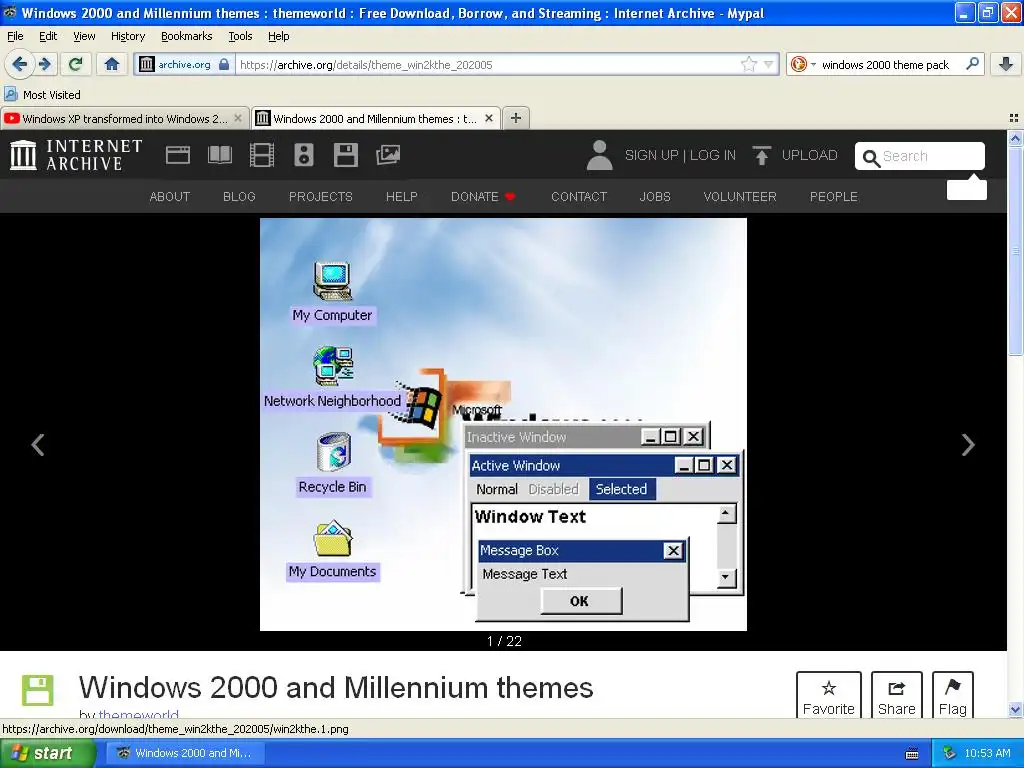Open the JOBS navigation link
The height and width of the screenshot is (768, 1024).
coord(655,197)
